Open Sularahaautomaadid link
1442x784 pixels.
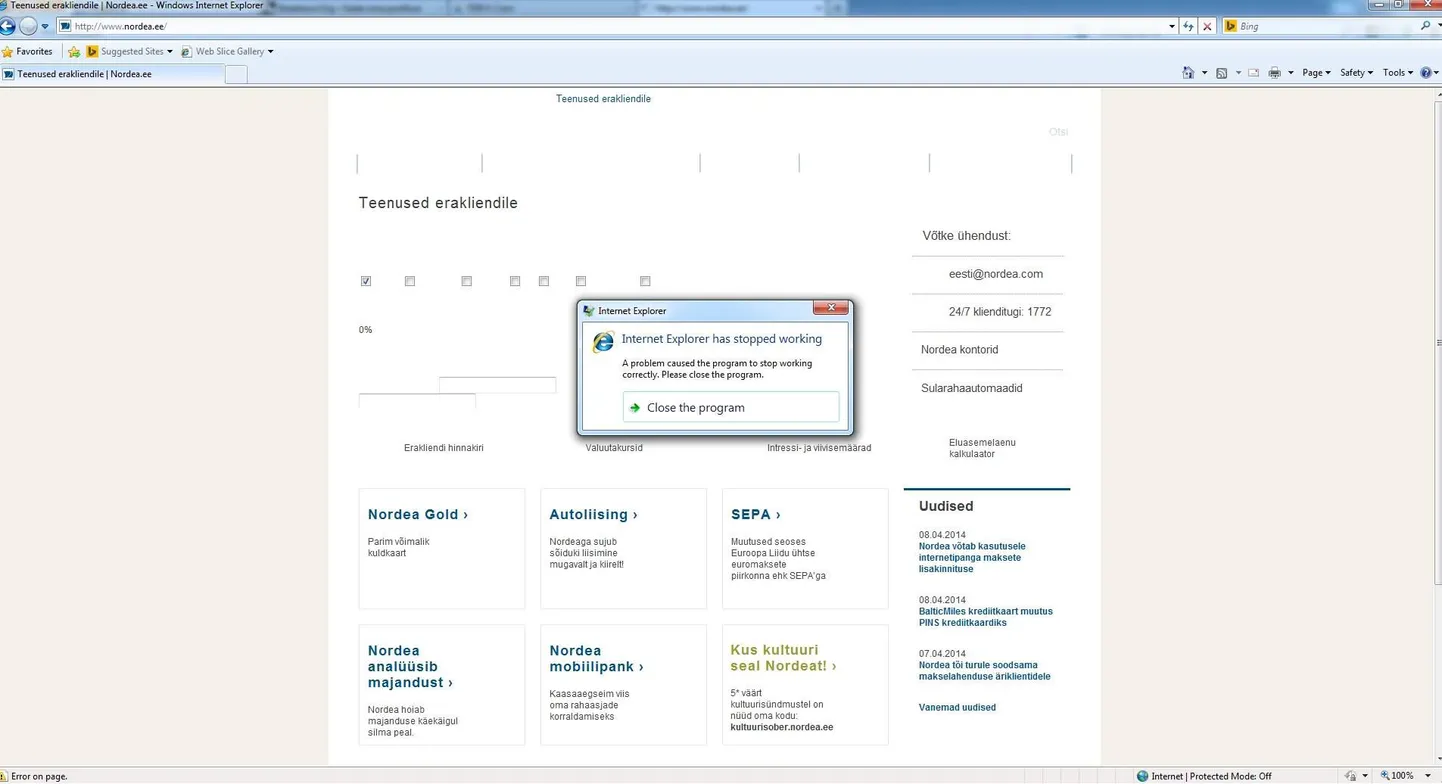pyautogui.click(x=972, y=388)
